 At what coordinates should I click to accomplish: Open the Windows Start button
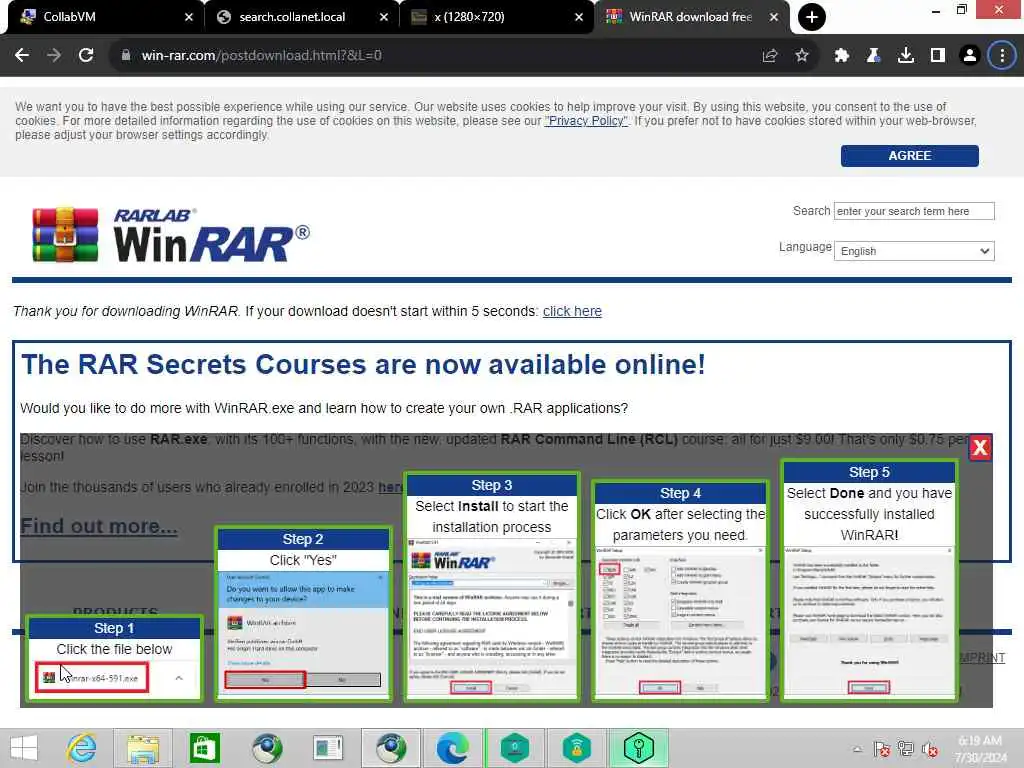point(24,748)
